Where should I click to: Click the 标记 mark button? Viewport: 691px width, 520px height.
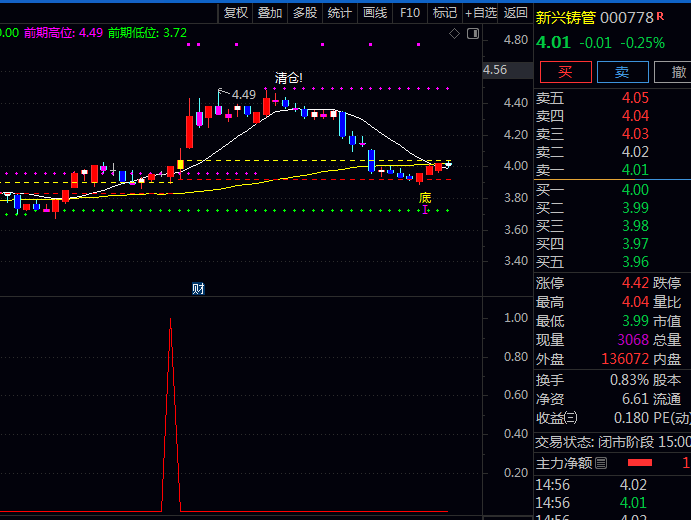445,13
